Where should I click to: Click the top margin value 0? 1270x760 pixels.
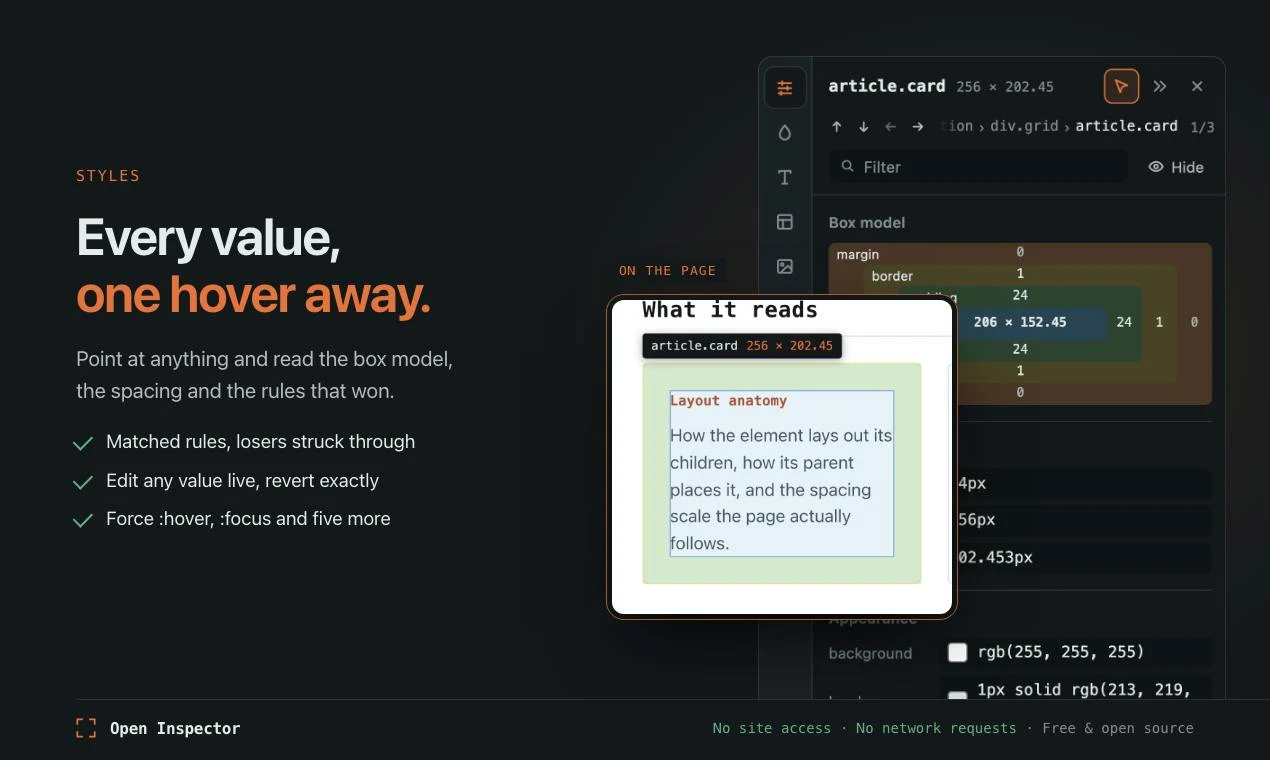1020,252
